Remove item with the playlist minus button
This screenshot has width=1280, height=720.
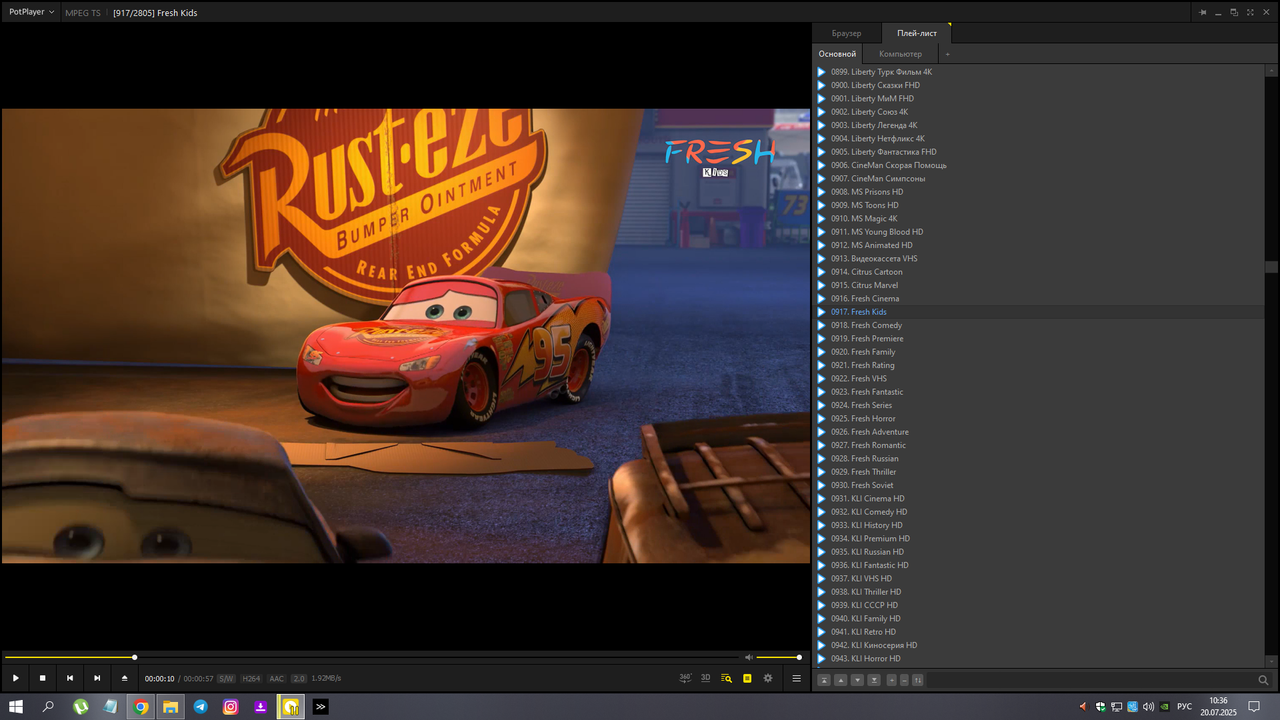[x=904, y=680]
